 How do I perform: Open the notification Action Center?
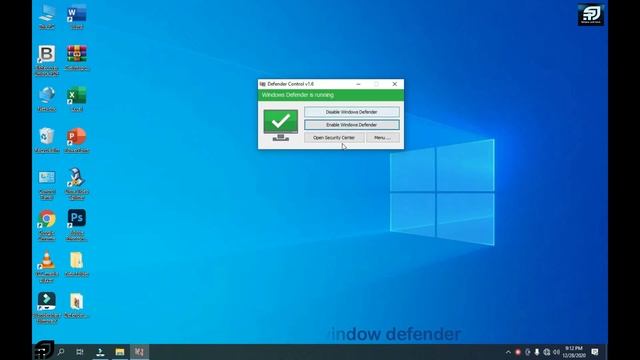point(595,352)
